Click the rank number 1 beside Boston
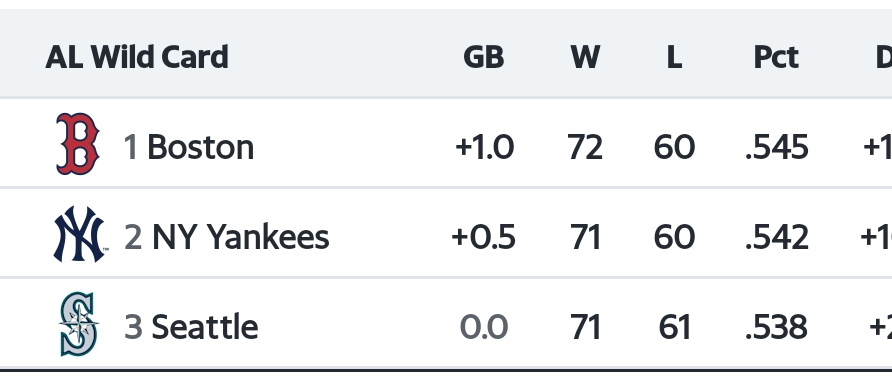Viewport: 892px width, 384px height. pyautogui.click(x=131, y=147)
